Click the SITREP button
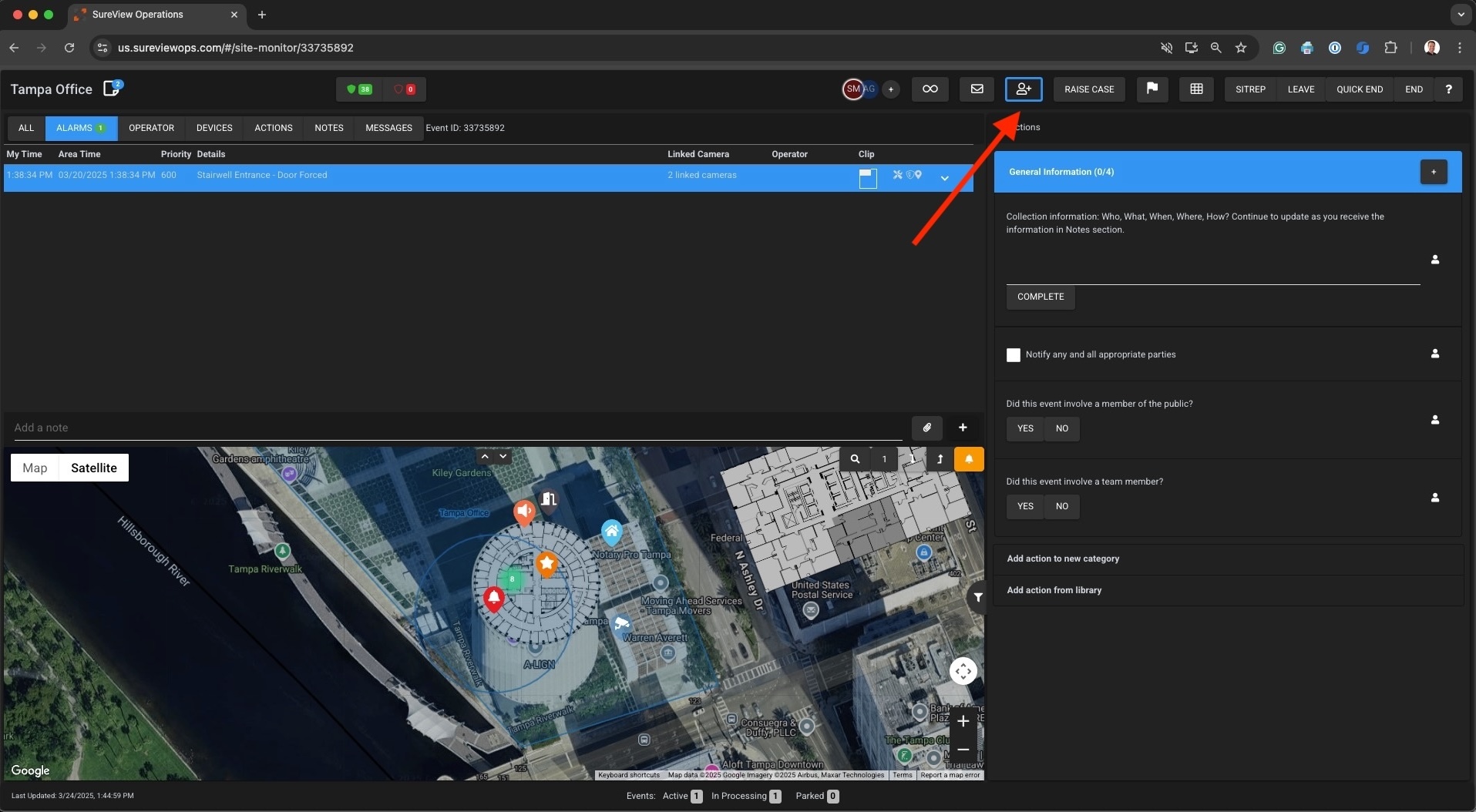Screen dimensions: 1476x812 [x=1250, y=89]
